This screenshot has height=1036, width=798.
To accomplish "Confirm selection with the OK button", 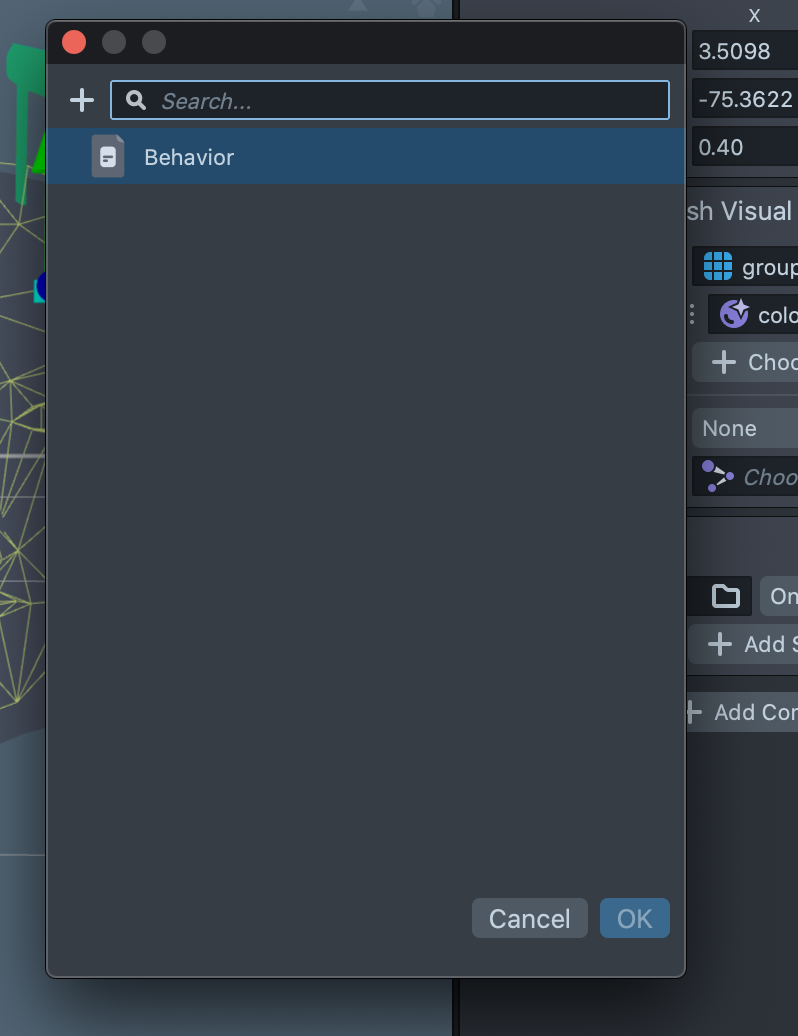I will tap(634, 918).
